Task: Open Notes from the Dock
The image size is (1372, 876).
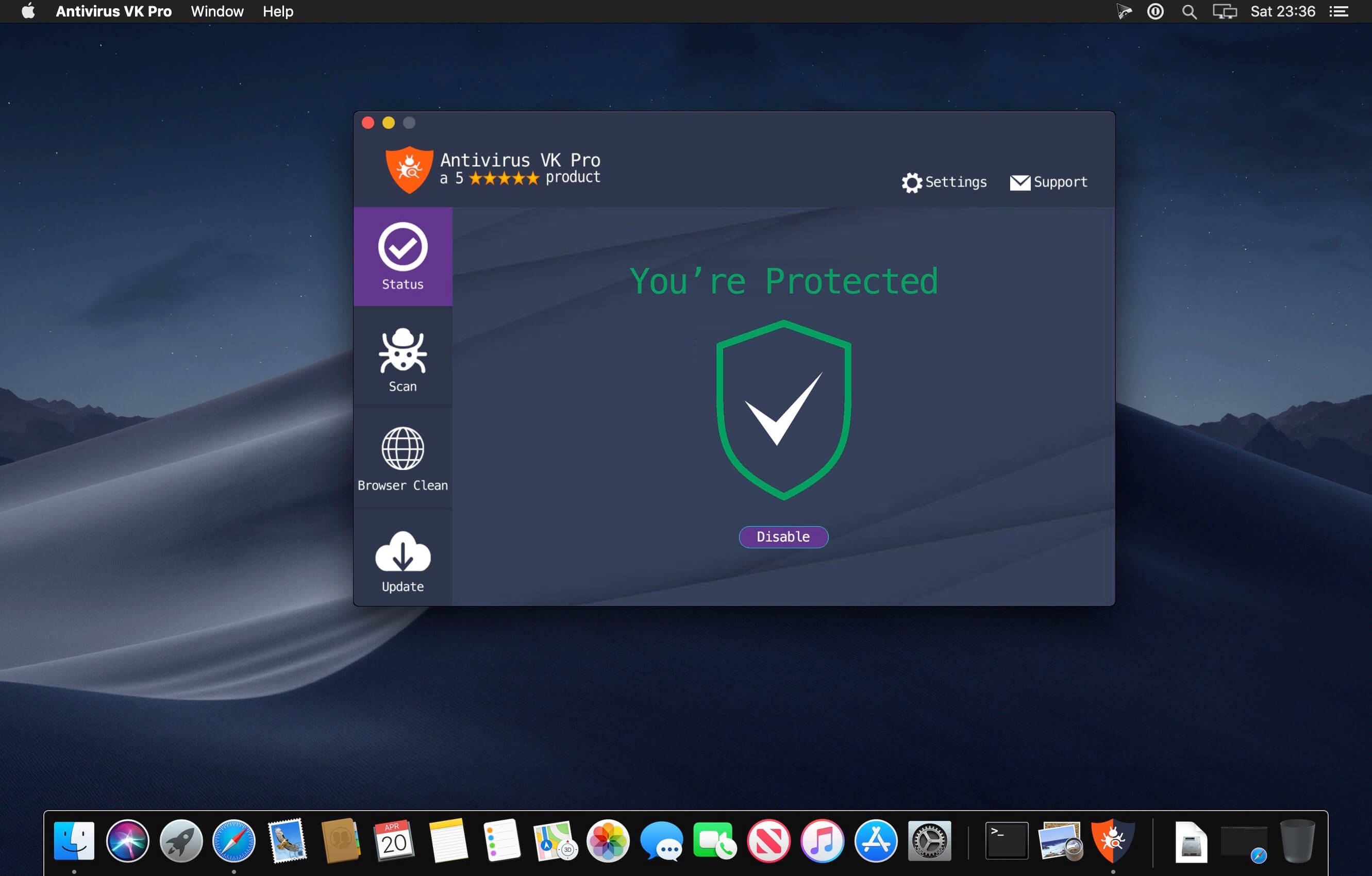Action: tap(448, 840)
